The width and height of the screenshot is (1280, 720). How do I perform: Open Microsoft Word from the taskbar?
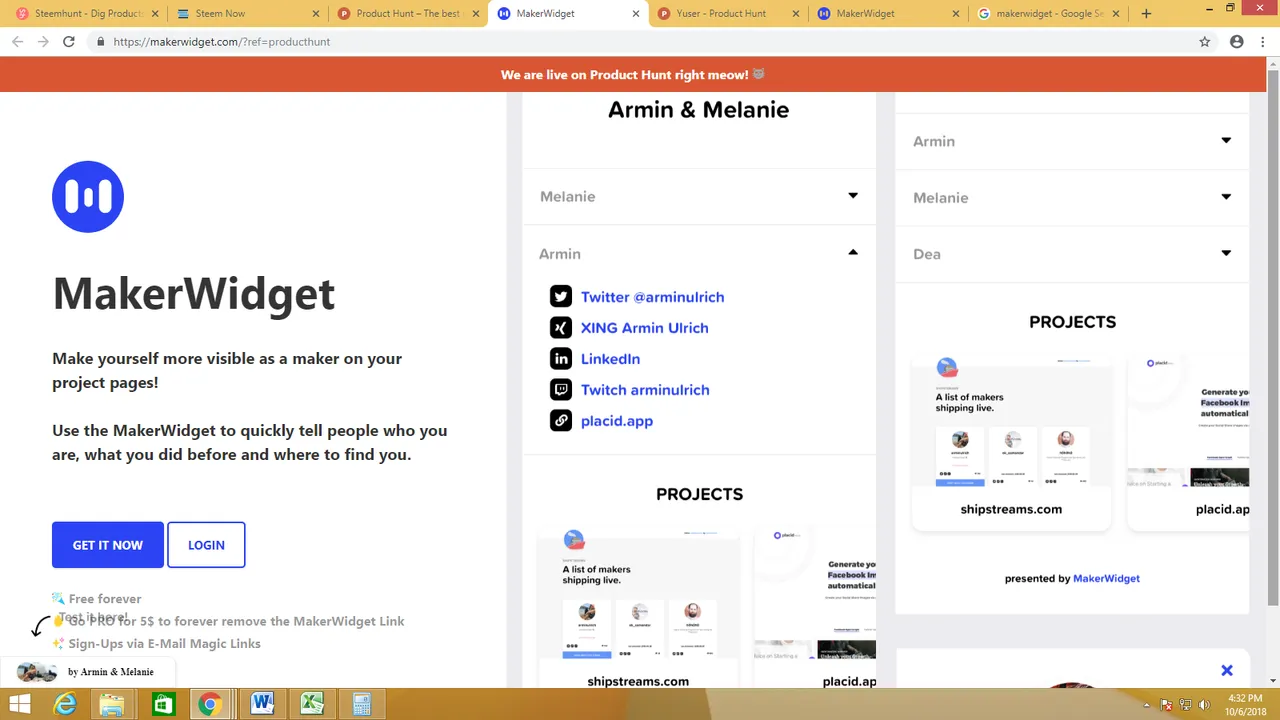262,705
